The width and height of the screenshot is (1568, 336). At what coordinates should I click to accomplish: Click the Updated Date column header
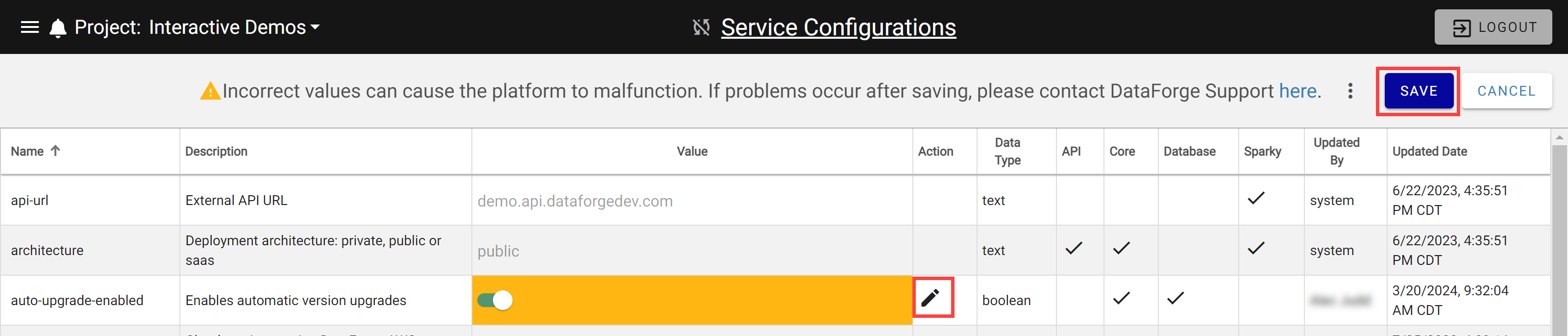tap(1429, 151)
